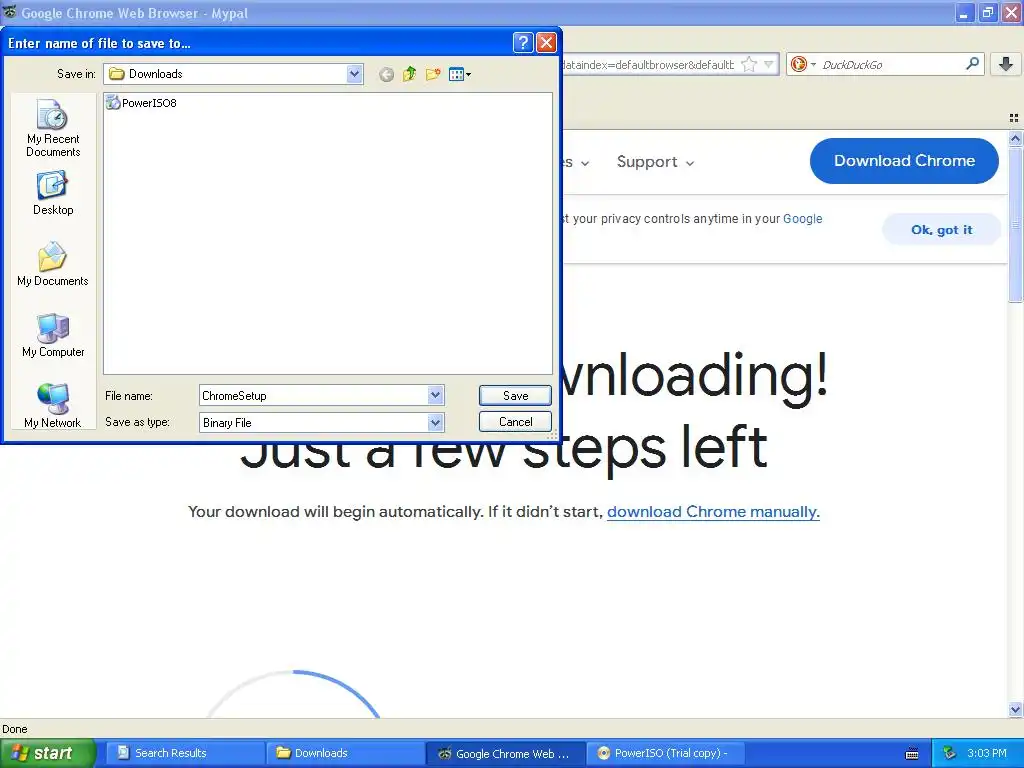1024x768 pixels.
Task: Click the Ok, got it button
Action: click(x=941, y=230)
